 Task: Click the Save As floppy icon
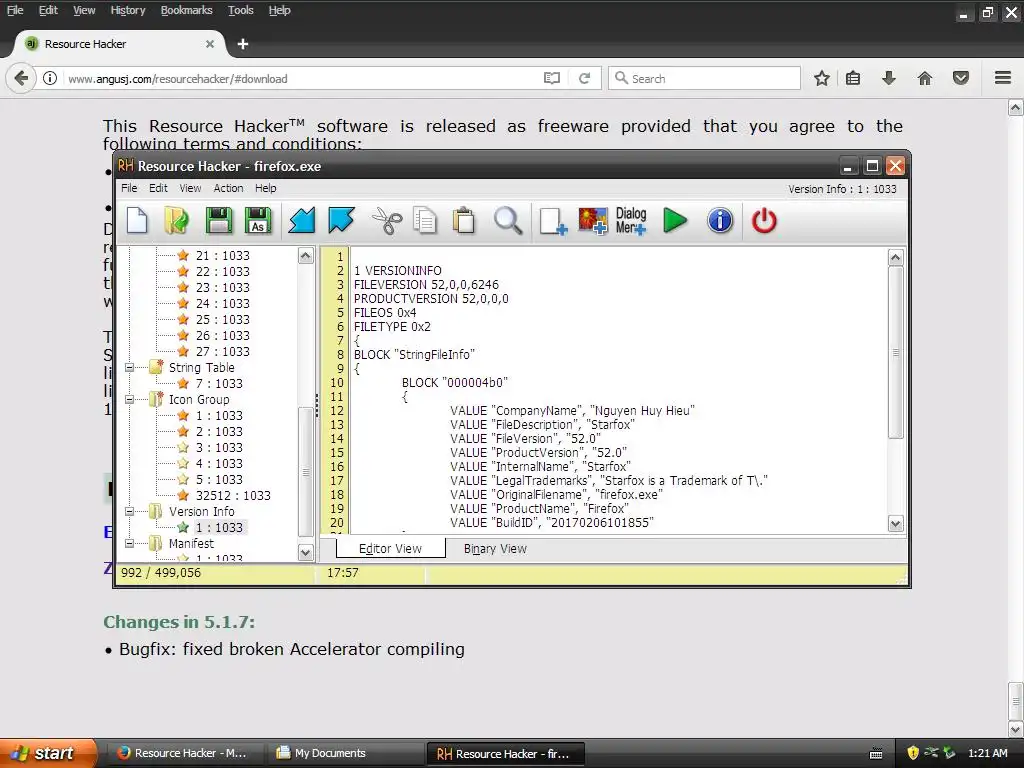pos(258,221)
